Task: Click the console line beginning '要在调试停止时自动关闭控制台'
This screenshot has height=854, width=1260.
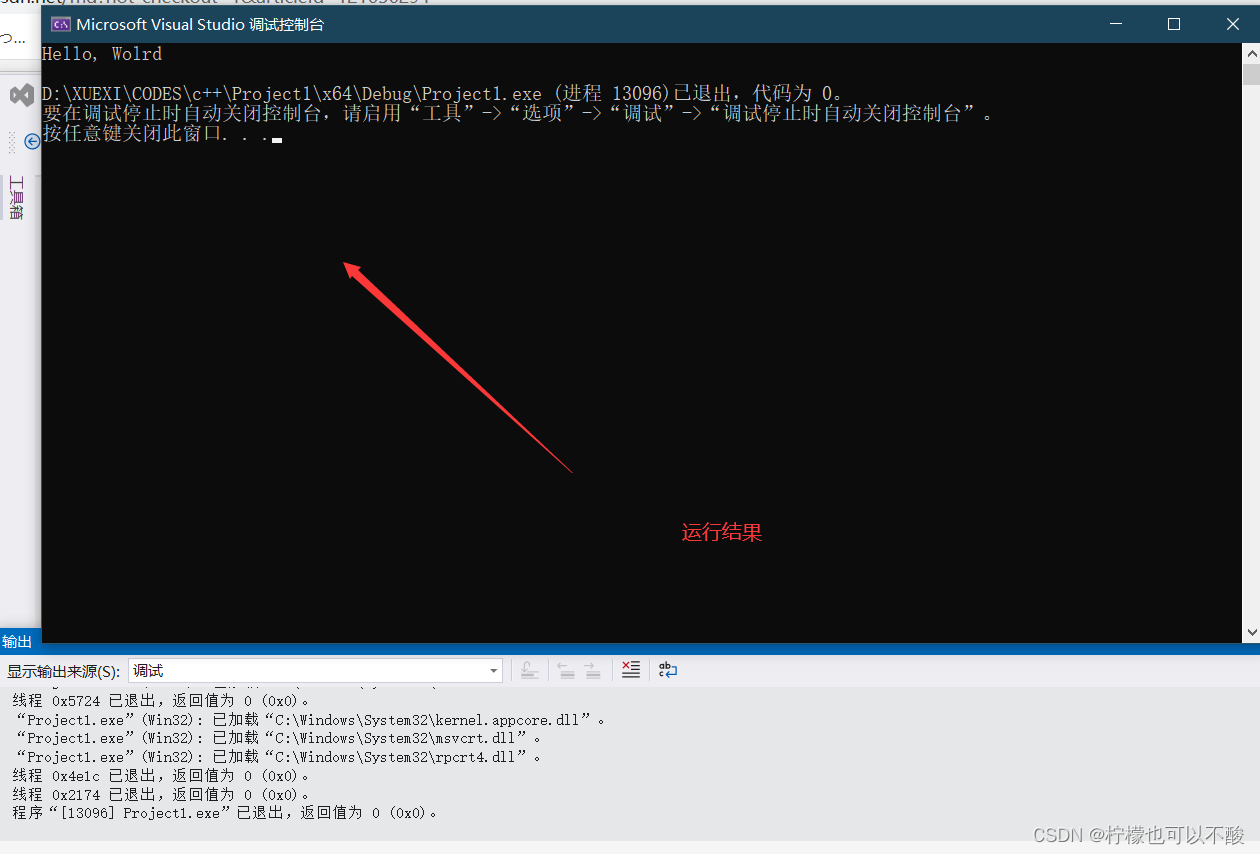Action: tap(518, 114)
